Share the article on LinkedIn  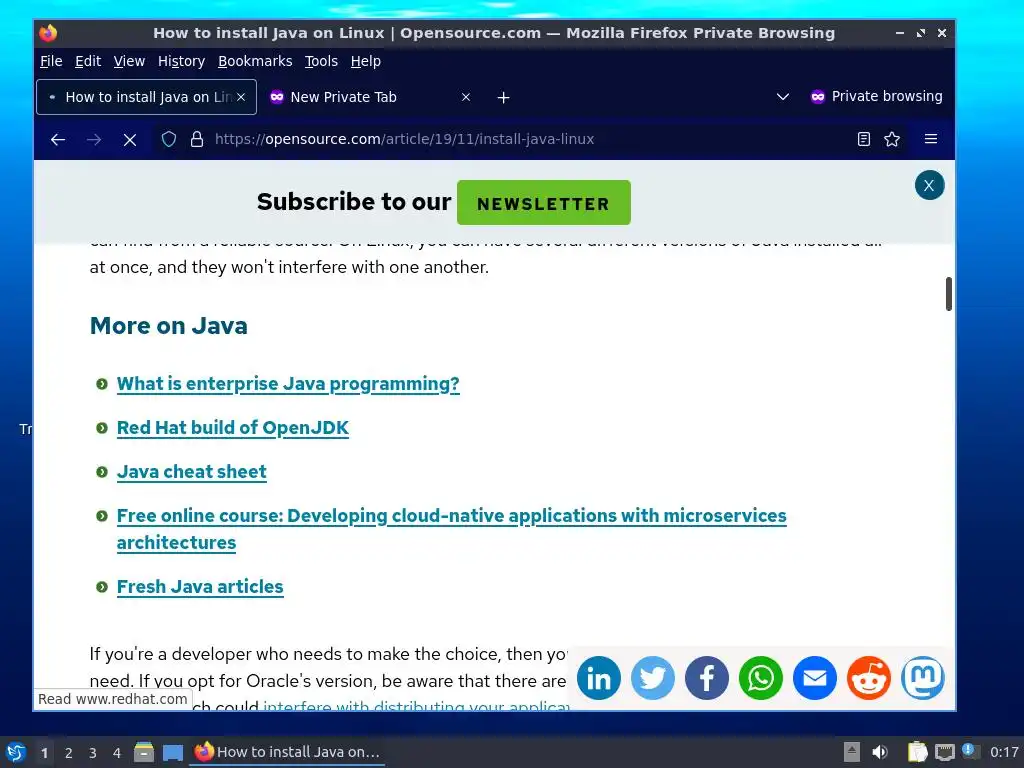(599, 678)
